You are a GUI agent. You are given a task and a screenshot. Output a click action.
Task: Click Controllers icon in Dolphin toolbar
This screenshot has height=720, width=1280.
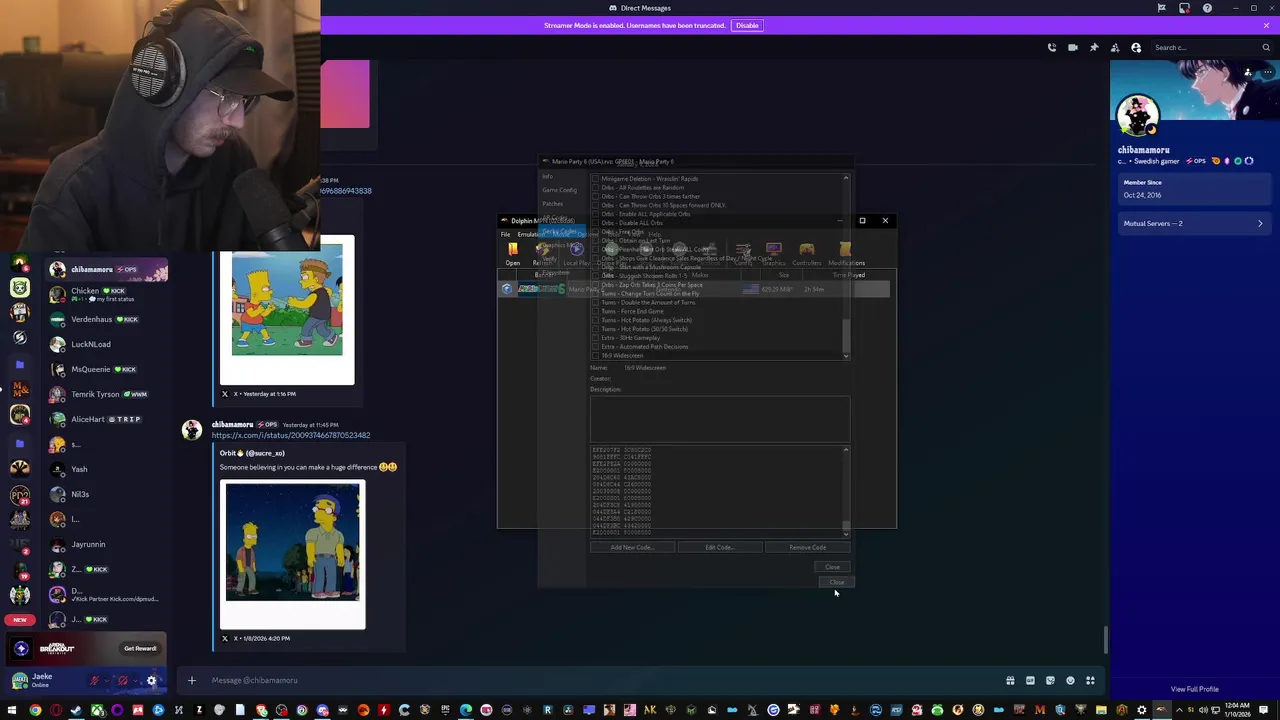point(807,253)
